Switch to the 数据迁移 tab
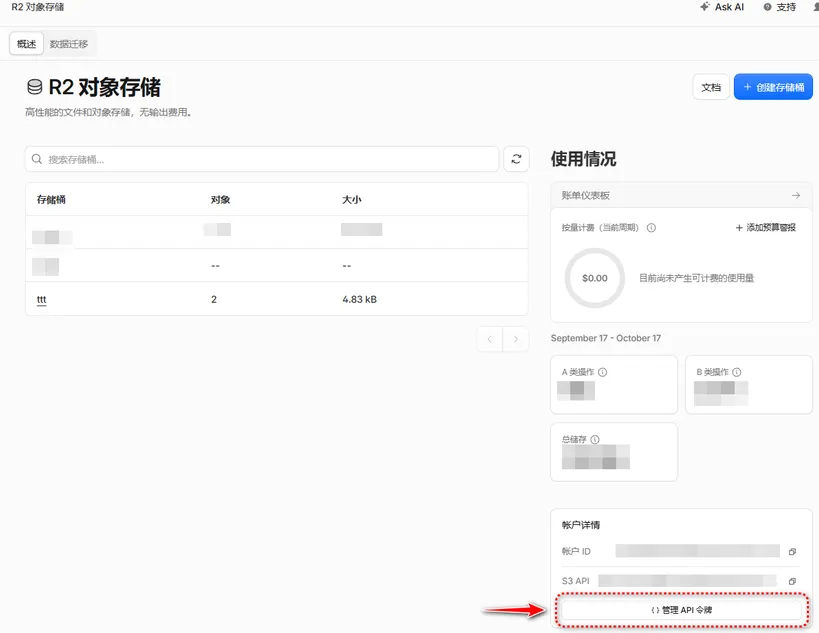The image size is (819, 633). (69, 44)
